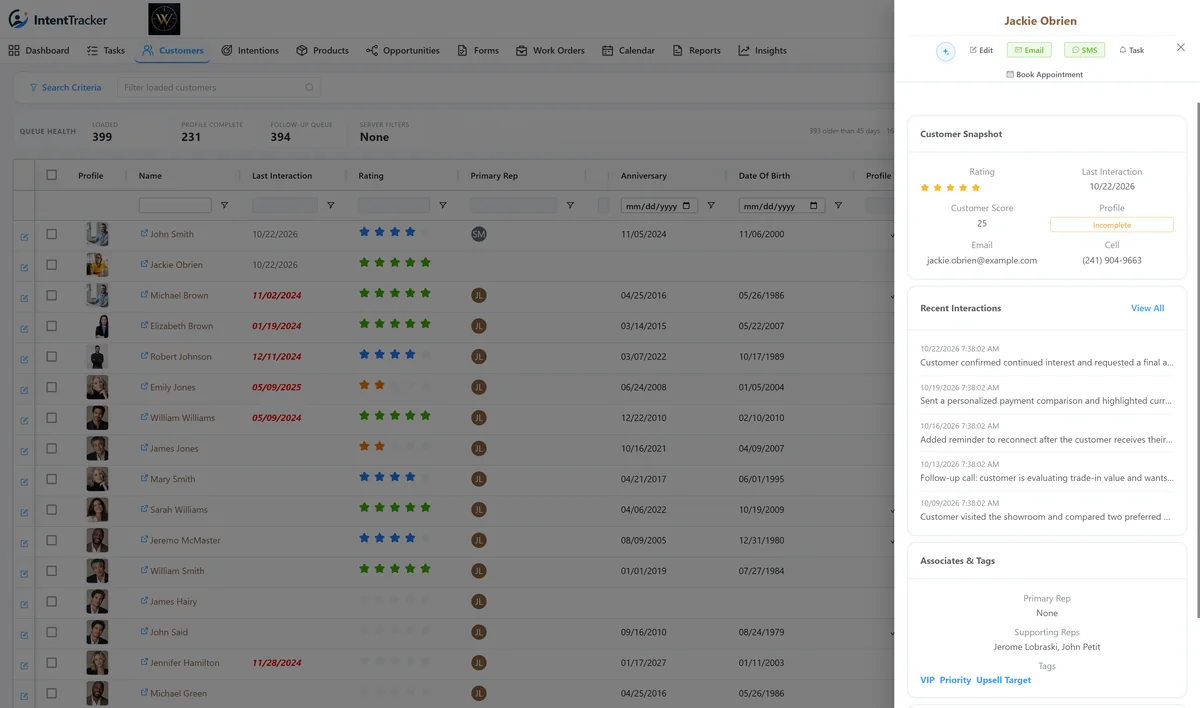Click the edit icon for Sarah Williams row
This screenshot has height=708, width=1200.
(x=24, y=512)
